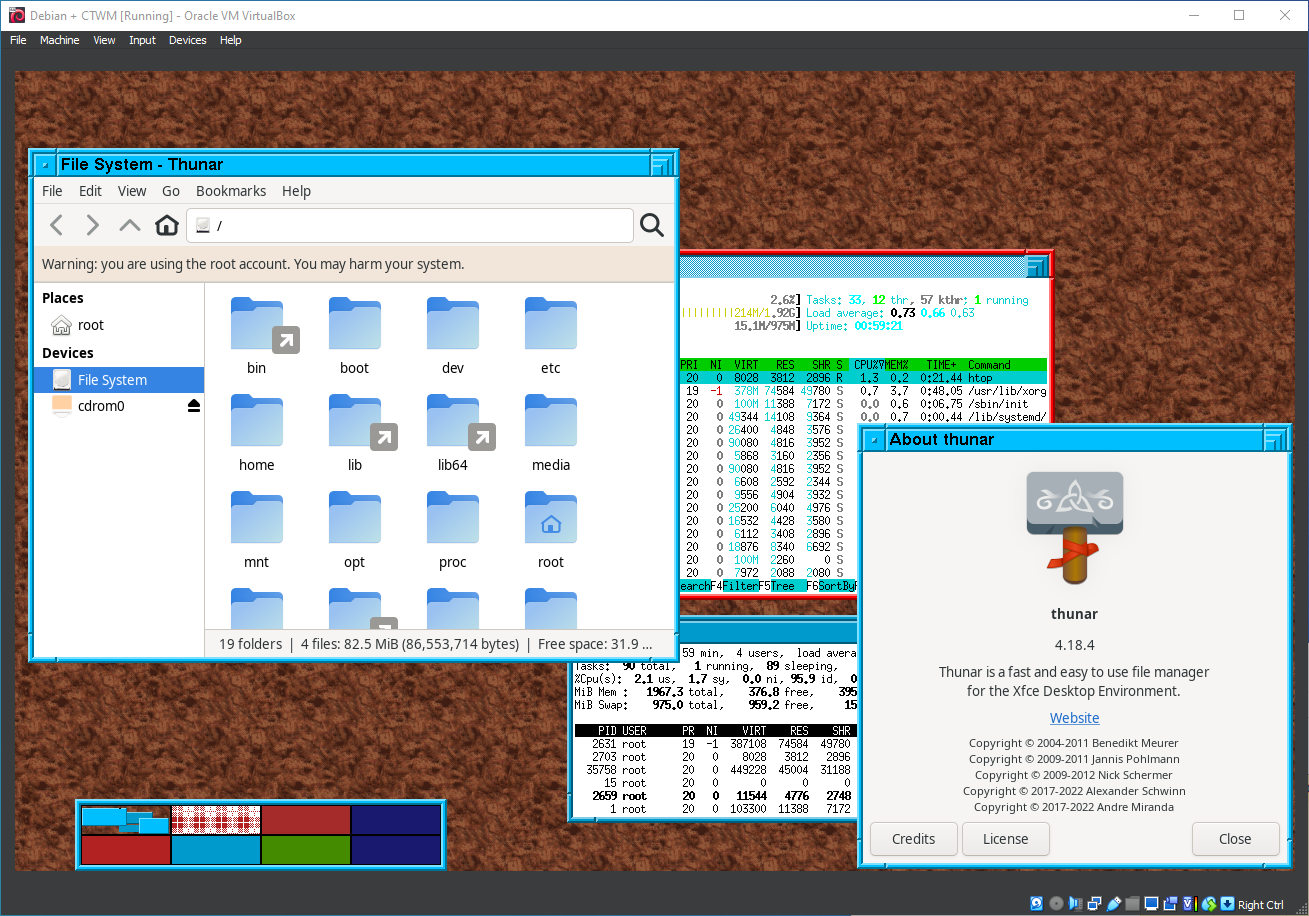The image size is (1309, 916).
Task: Click the USB devices icon in VirtualBox status bar
Action: (1113, 903)
